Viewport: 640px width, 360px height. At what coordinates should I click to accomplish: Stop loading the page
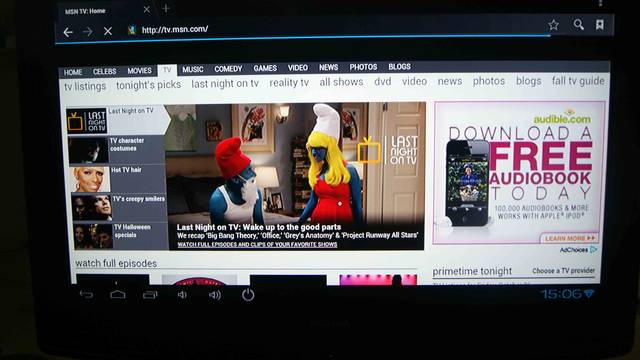pyautogui.click(x=108, y=31)
